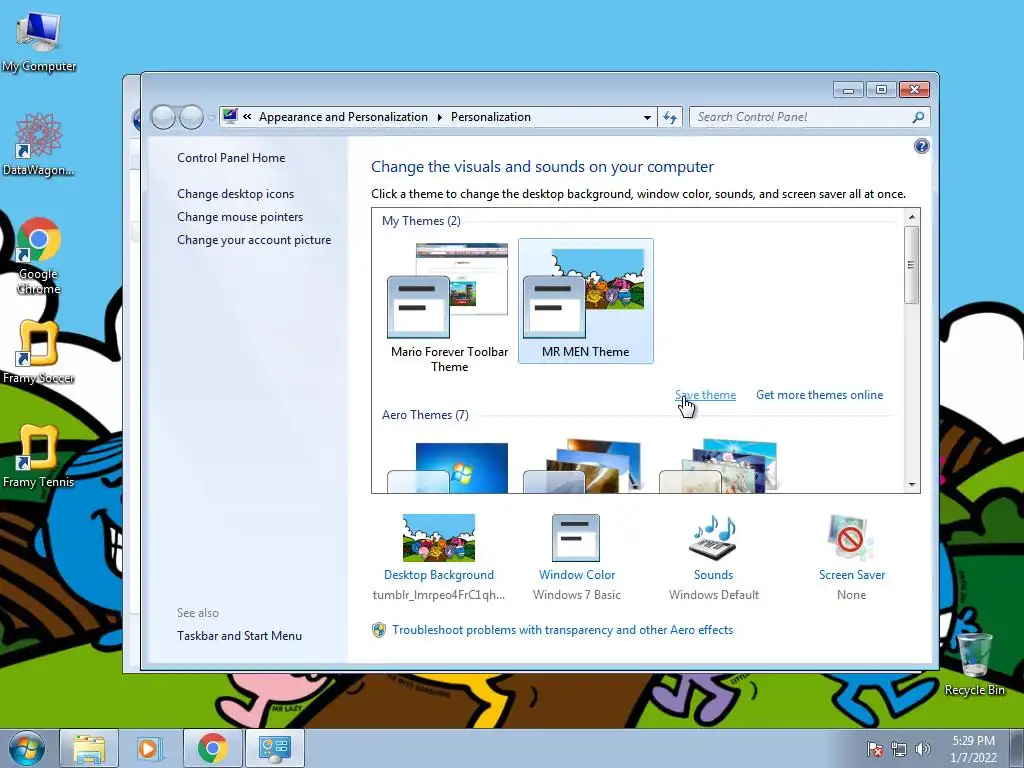Open Desktop Background settings icon

pos(439,537)
